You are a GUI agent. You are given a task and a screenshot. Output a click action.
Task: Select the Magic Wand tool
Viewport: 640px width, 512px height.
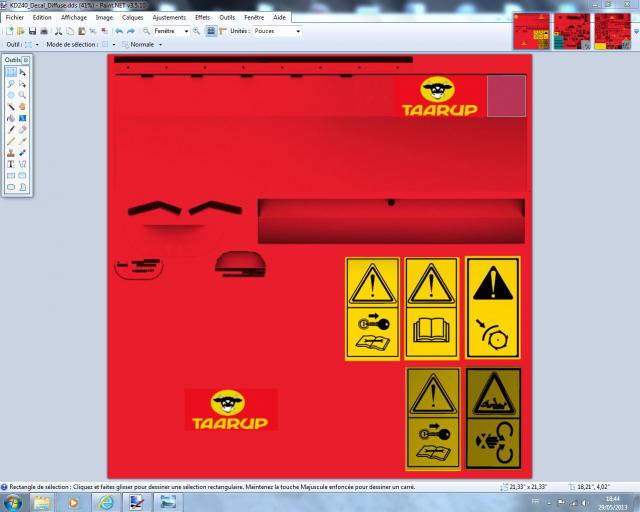(x=11, y=107)
